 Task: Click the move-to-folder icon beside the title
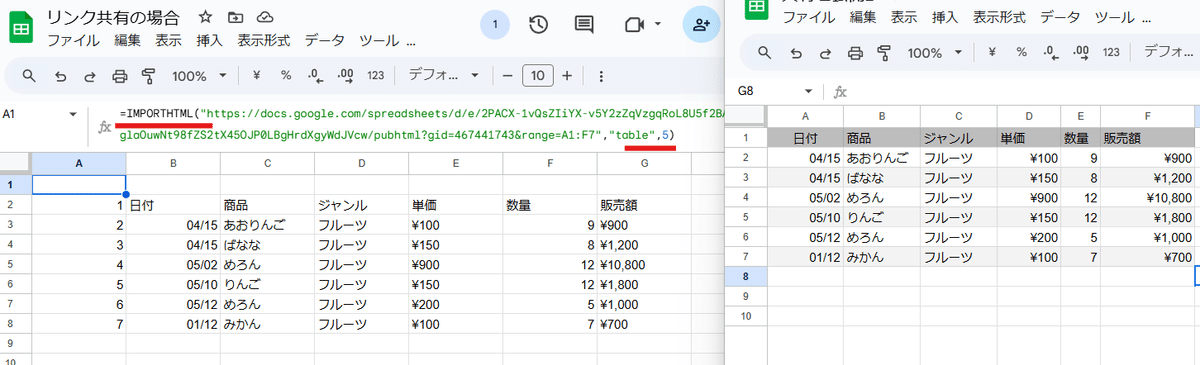[235, 18]
